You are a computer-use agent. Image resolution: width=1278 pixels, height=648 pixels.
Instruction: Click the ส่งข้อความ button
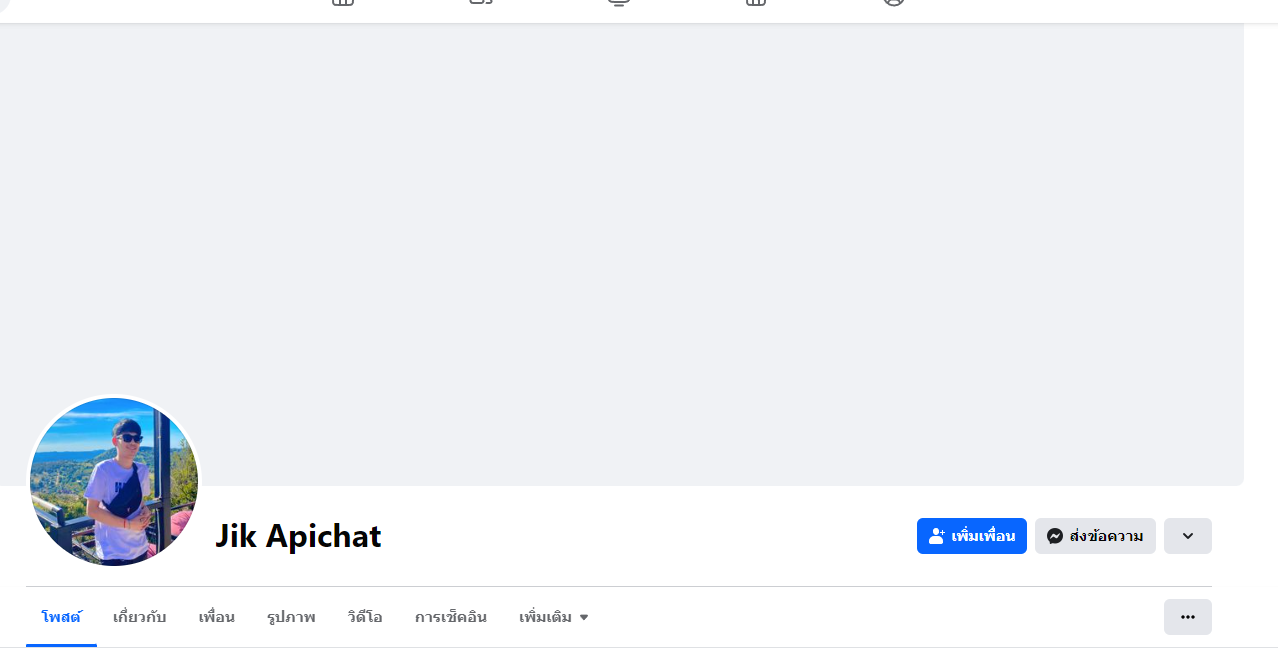[1095, 536]
